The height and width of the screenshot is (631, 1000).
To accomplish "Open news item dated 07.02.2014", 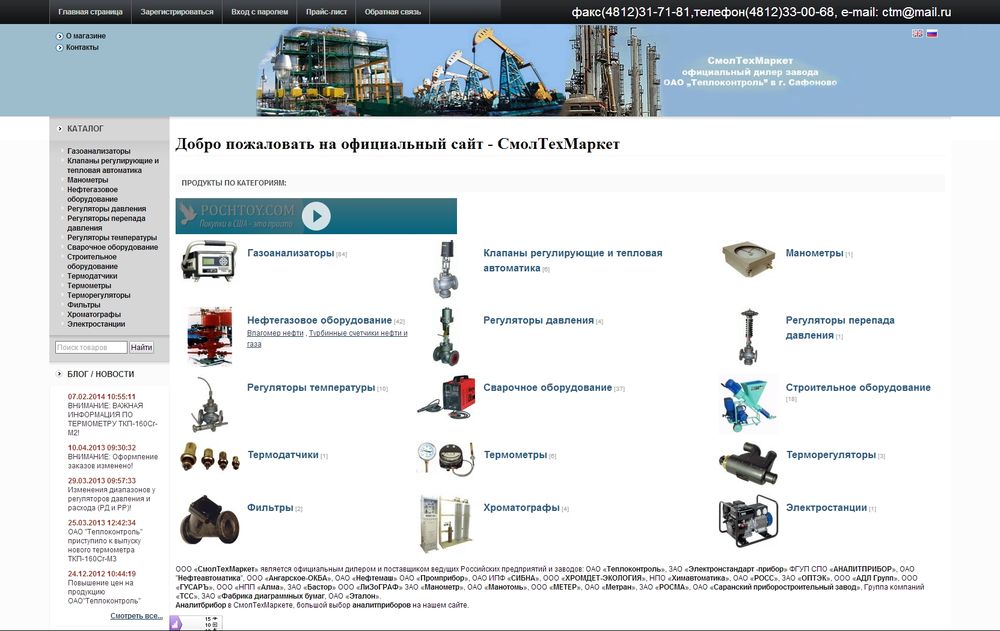I will click(113, 415).
